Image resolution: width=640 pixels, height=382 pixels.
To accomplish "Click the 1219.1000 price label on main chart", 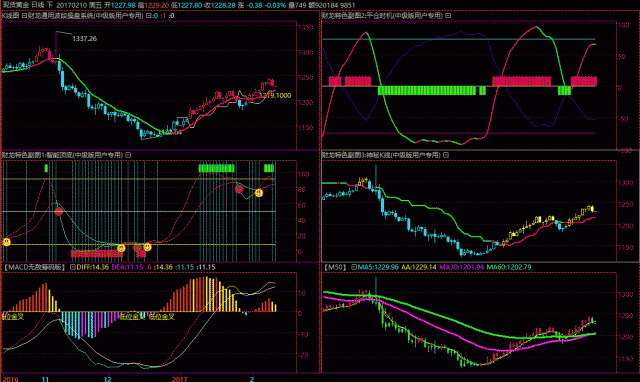I will point(275,96).
